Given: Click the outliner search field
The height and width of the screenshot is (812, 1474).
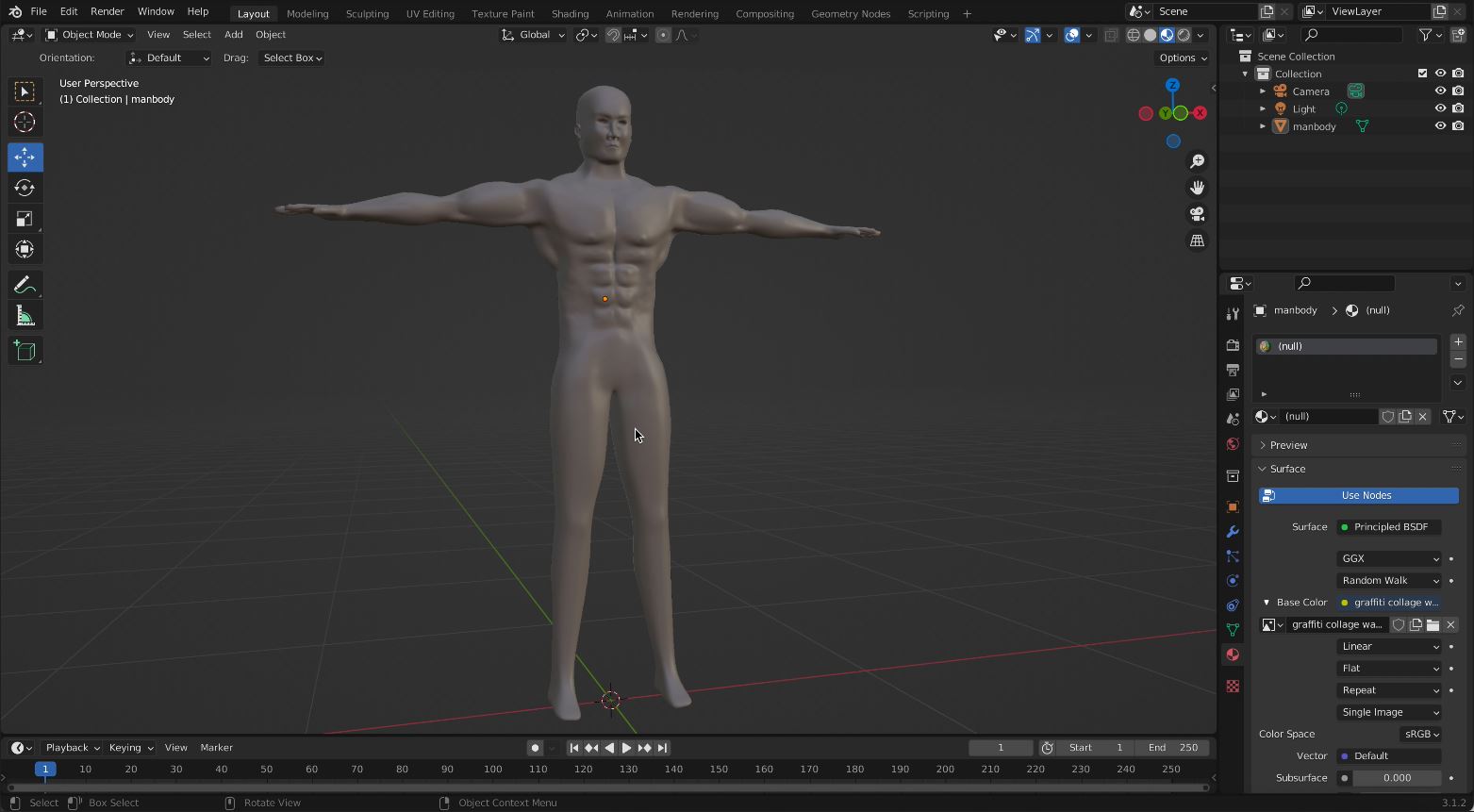Looking at the screenshot, I should [x=1351, y=35].
